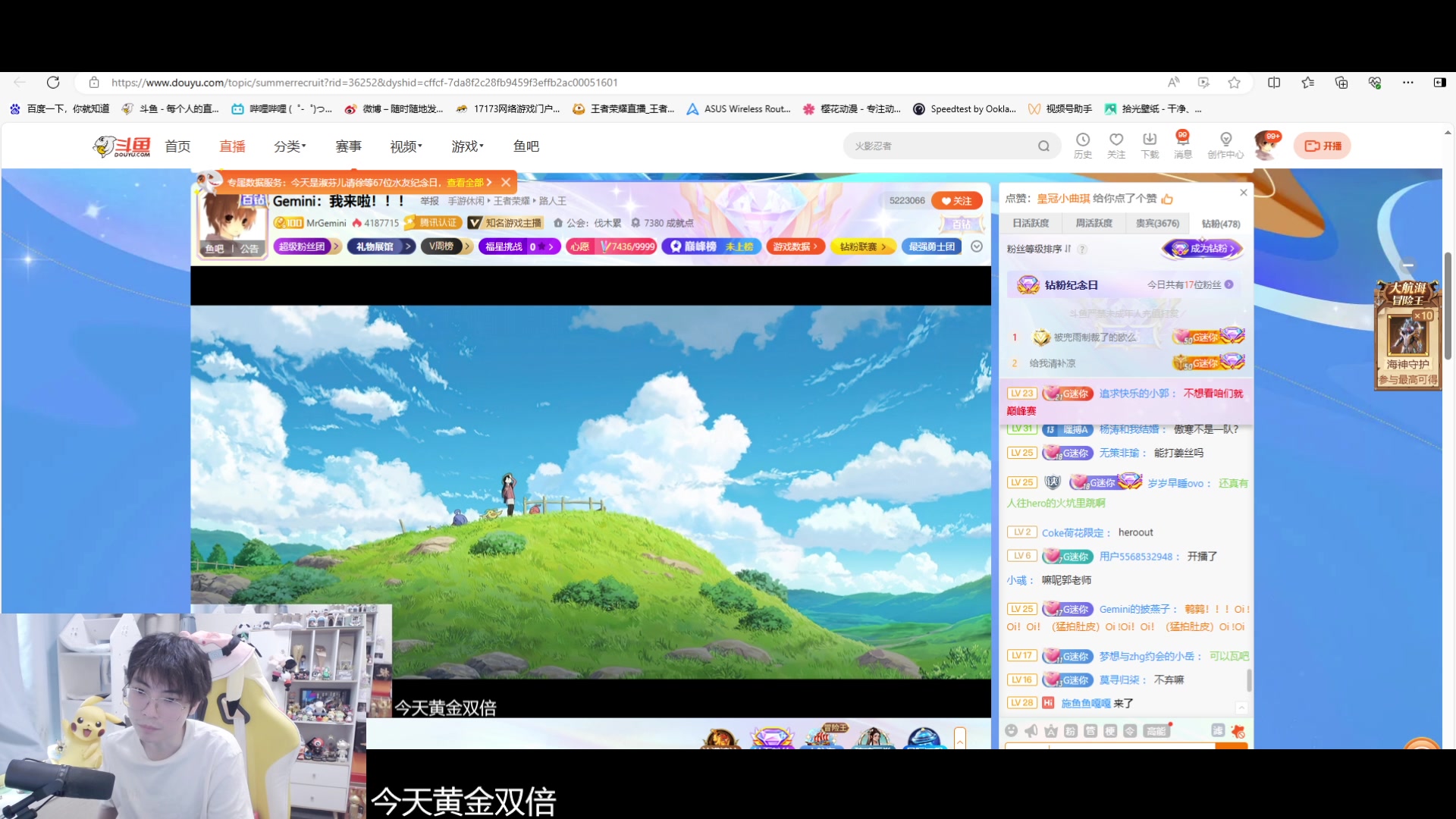The image size is (1456, 819).
Task: Open browser collections icon
Action: point(1341,82)
